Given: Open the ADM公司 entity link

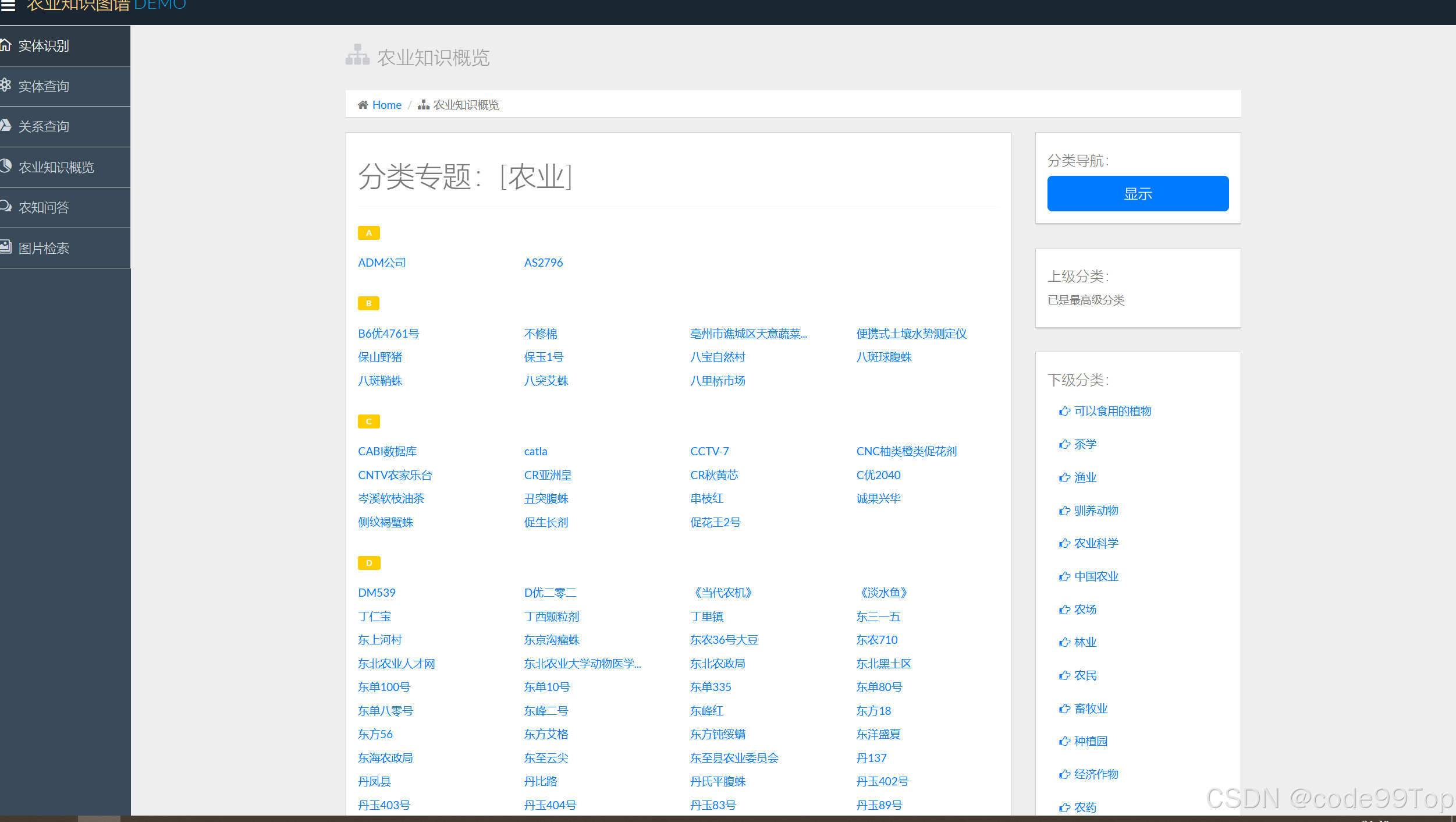Looking at the screenshot, I should pyautogui.click(x=382, y=263).
